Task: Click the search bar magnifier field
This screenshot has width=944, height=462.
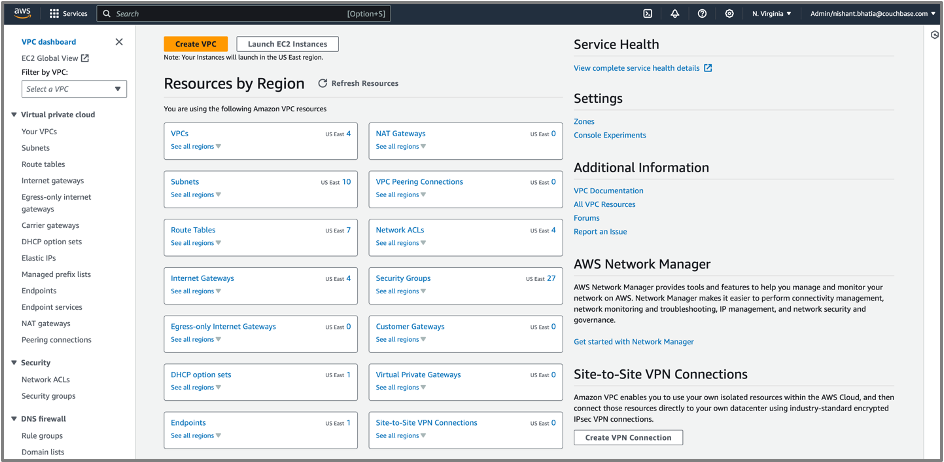Action: point(243,13)
